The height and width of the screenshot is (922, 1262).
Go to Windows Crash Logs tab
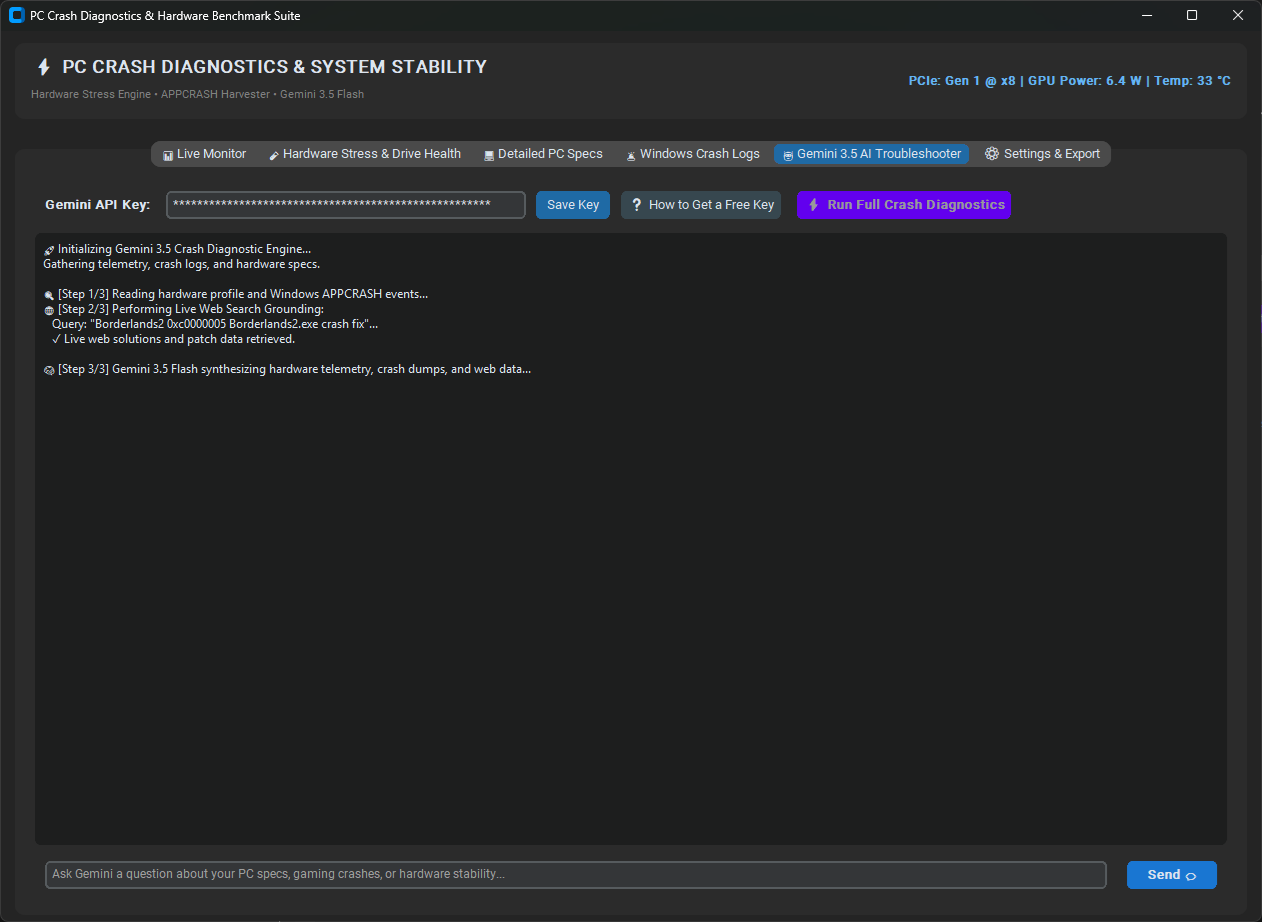[693, 154]
